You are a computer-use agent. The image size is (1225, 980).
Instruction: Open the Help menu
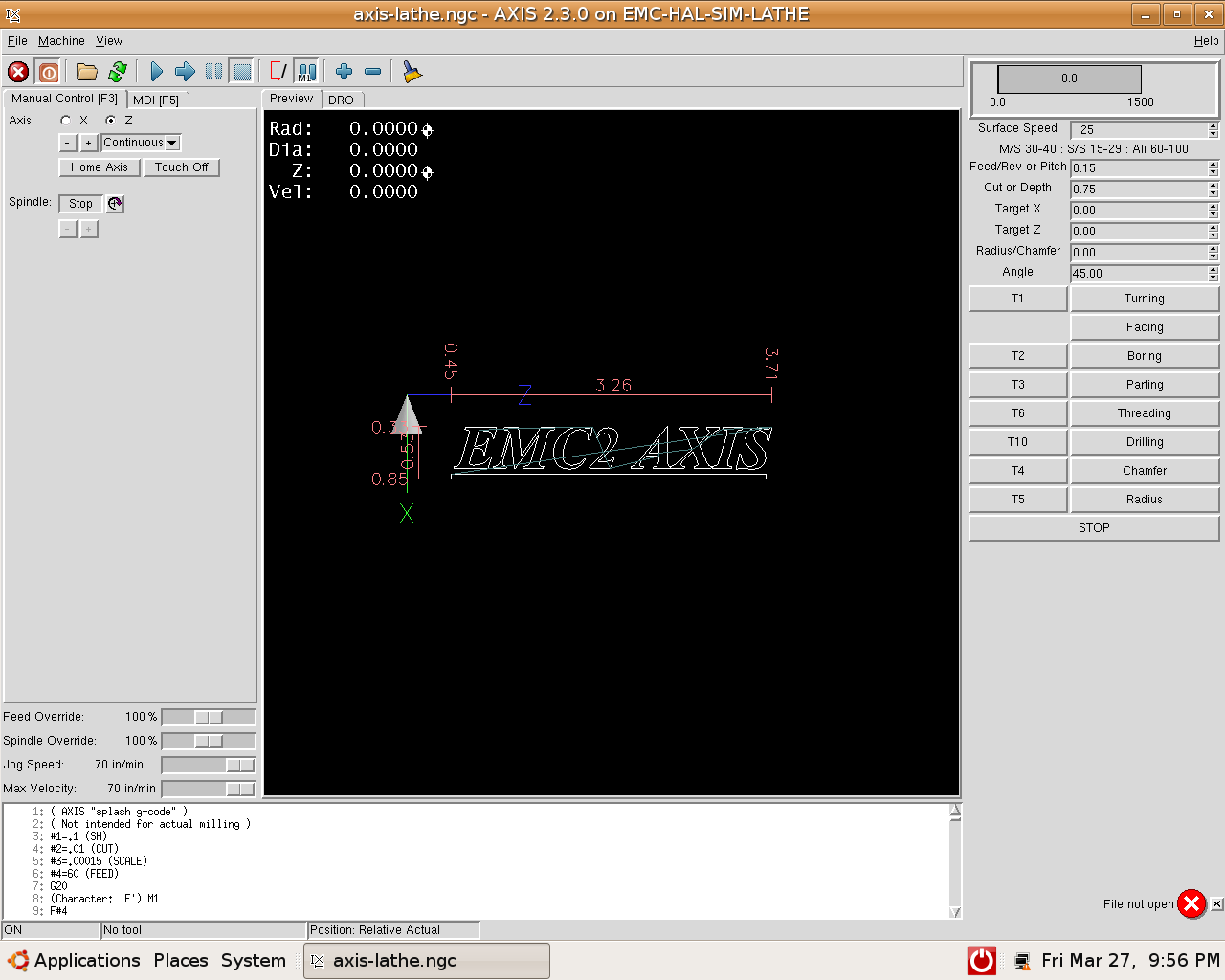pyautogui.click(x=1206, y=41)
